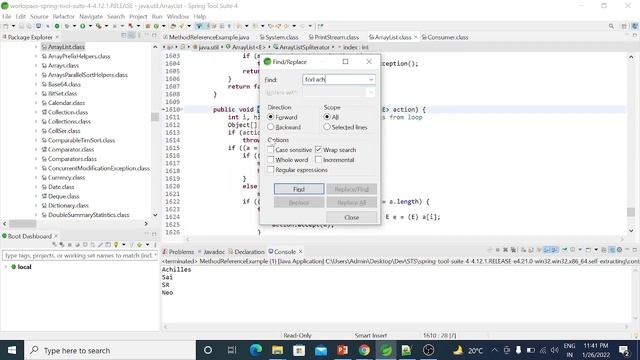Viewport: 640px width, 360px height.
Task: Maximize the Find/Replace dialog
Action: [x=345, y=62]
